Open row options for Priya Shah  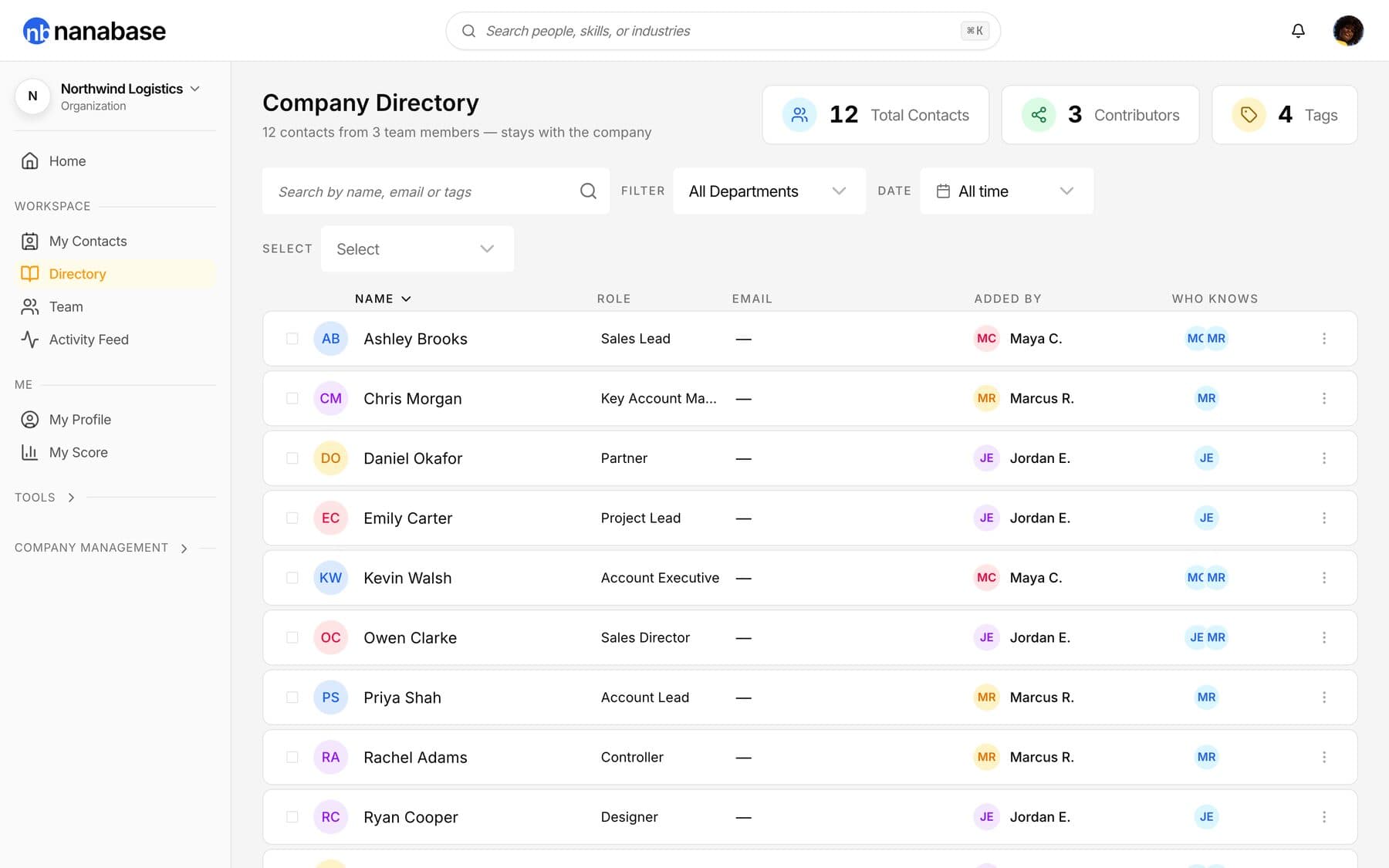coord(1324,697)
